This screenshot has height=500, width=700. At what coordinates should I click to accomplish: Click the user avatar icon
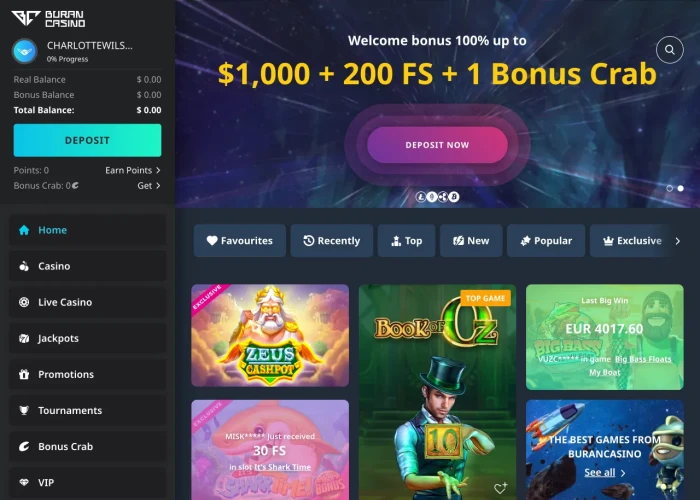coord(25,51)
